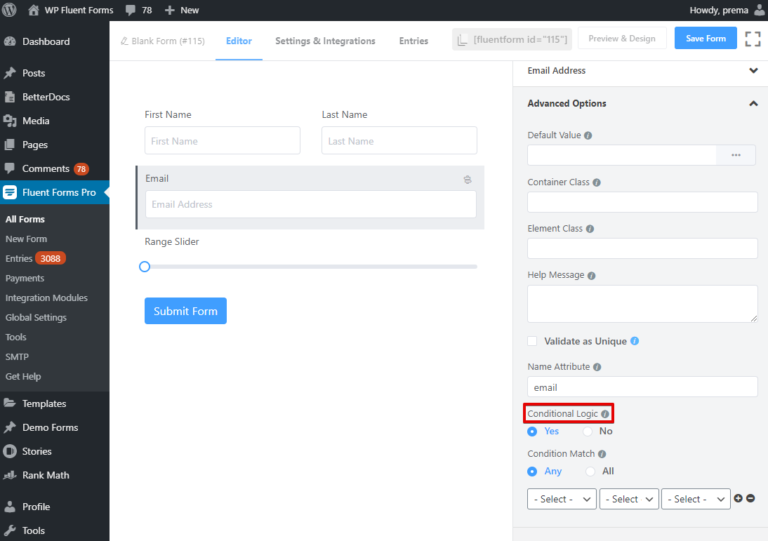This screenshot has height=541, width=768.
Task: Click the Stories icon in sidebar
Action: pos(10,451)
